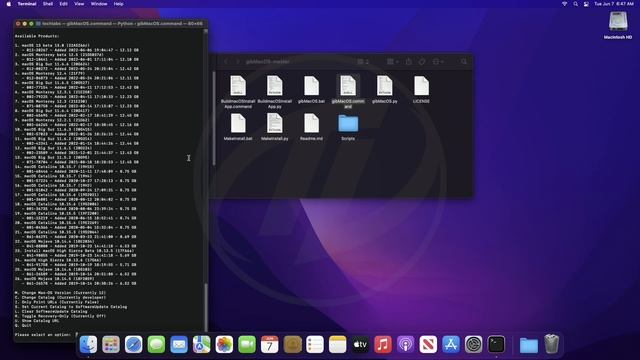Open the Terminal application menu
Image resolution: width=640 pixels, height=360 pixels.
(27, 4)
